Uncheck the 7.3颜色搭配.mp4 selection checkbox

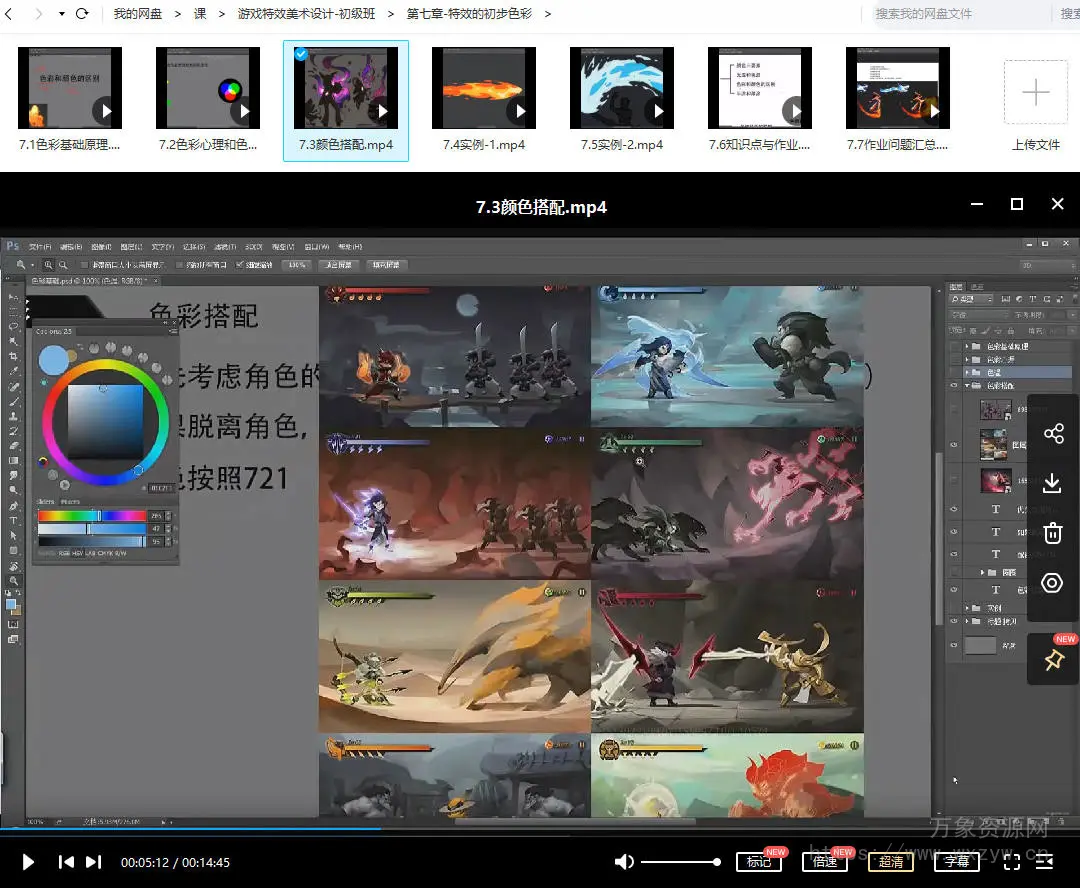[301, 54]
